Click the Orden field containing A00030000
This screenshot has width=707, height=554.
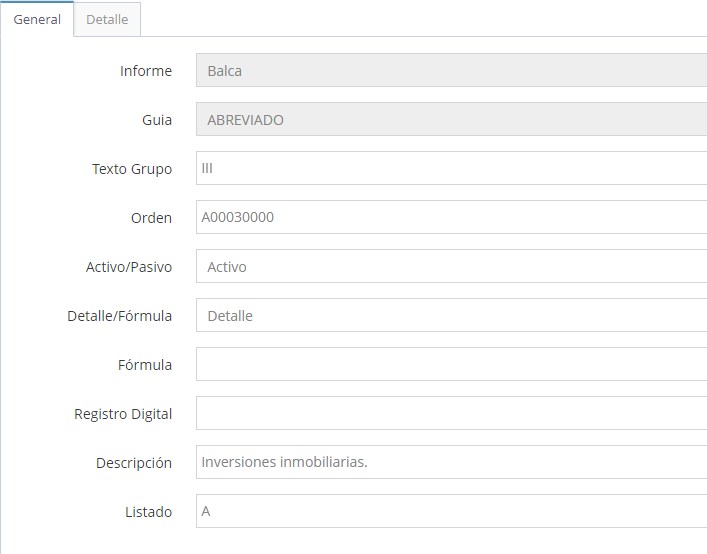click(450, 218)
